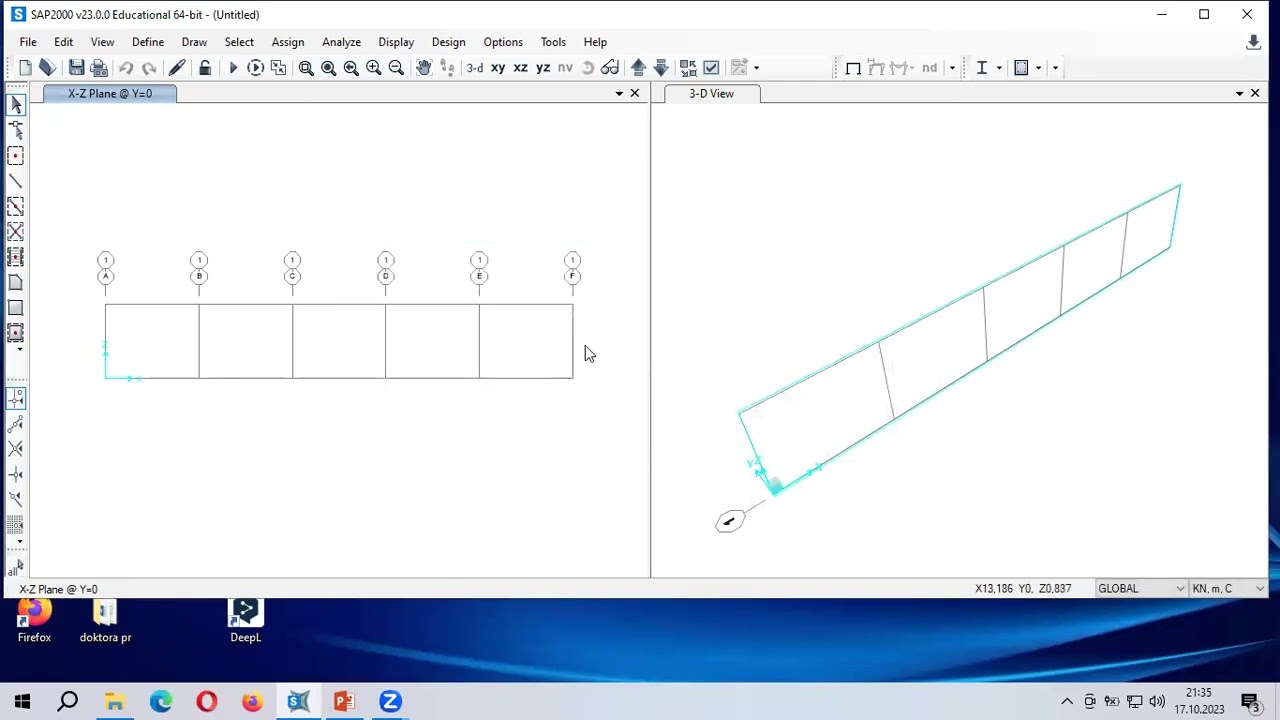Viewport: 1280px width, 720px height.
Task: Open the Analyze menu
Action: (x=341, y=42)
